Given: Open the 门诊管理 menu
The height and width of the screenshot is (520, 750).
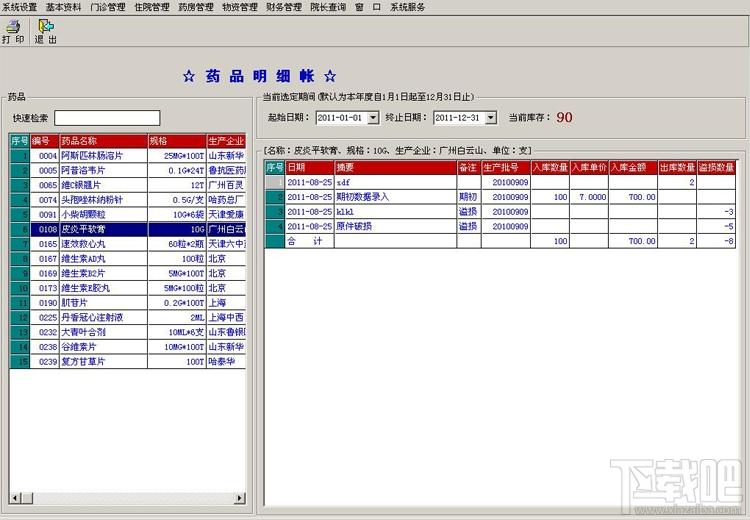Looking at the screenshot, I should 108,7.
